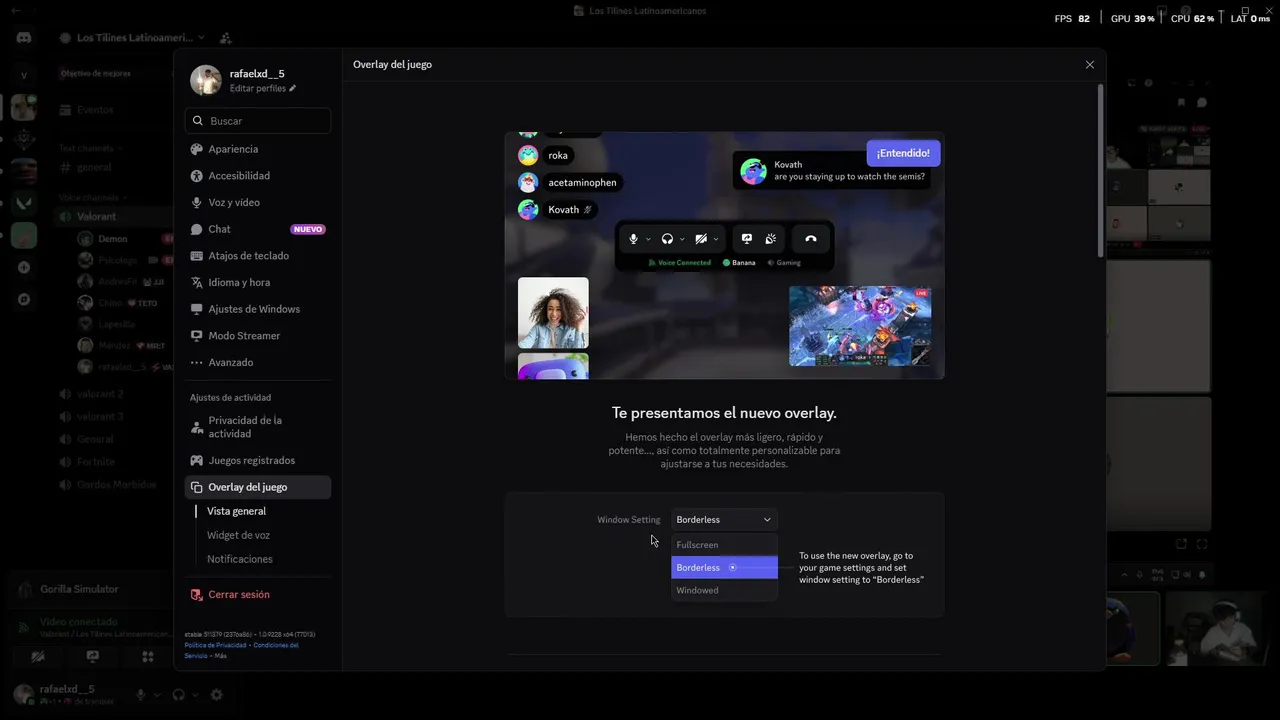
Task: Click user Demon in Valorant voice channel
Action: pyautogui.click(x=113, y=239)
